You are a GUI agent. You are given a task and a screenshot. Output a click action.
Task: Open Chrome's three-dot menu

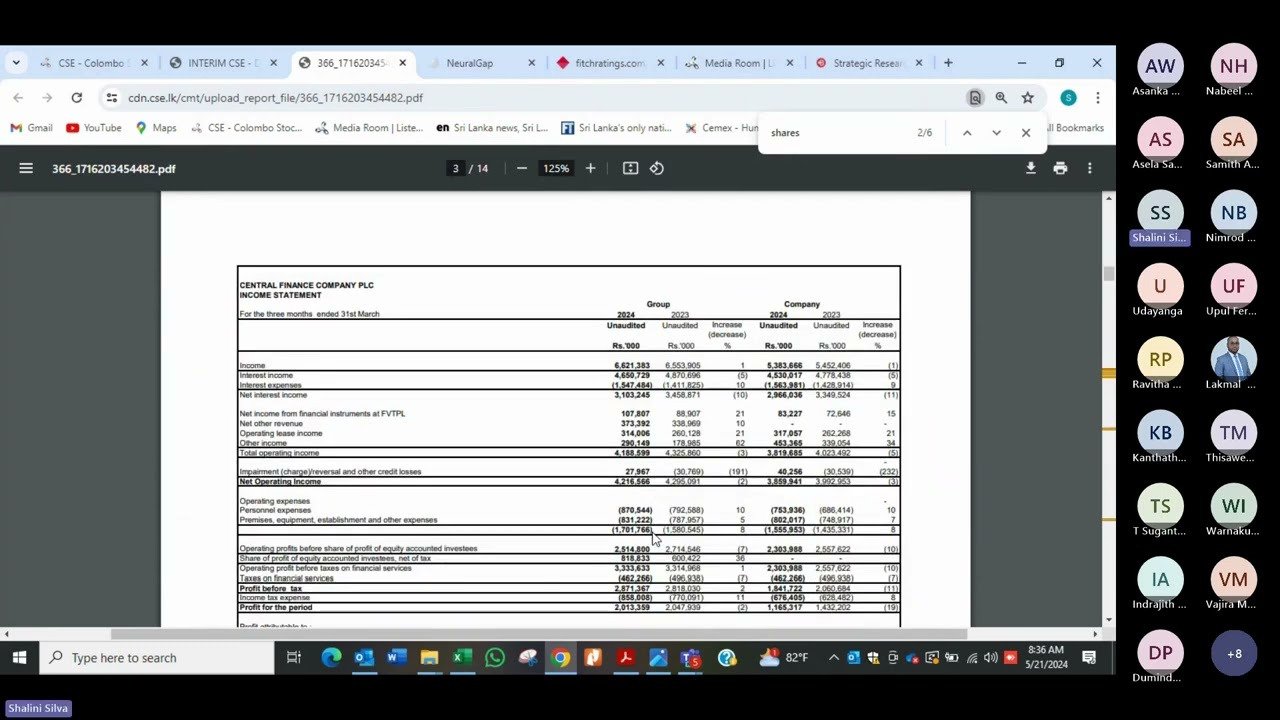point(1097,97)
